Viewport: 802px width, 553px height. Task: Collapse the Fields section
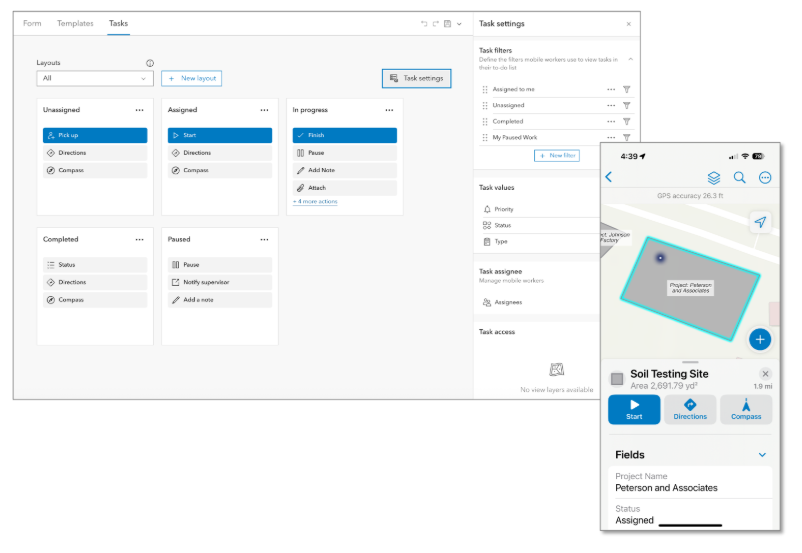[x=762, y=455]
